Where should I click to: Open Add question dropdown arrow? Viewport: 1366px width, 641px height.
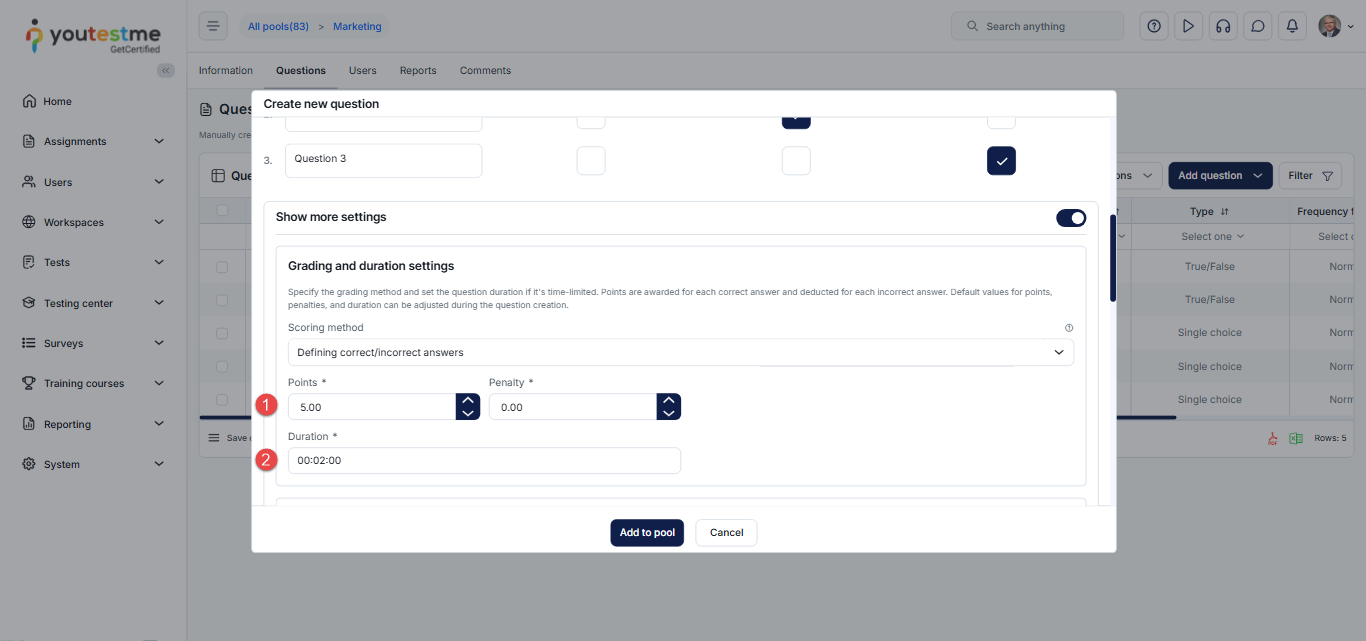pos(1258,176)
